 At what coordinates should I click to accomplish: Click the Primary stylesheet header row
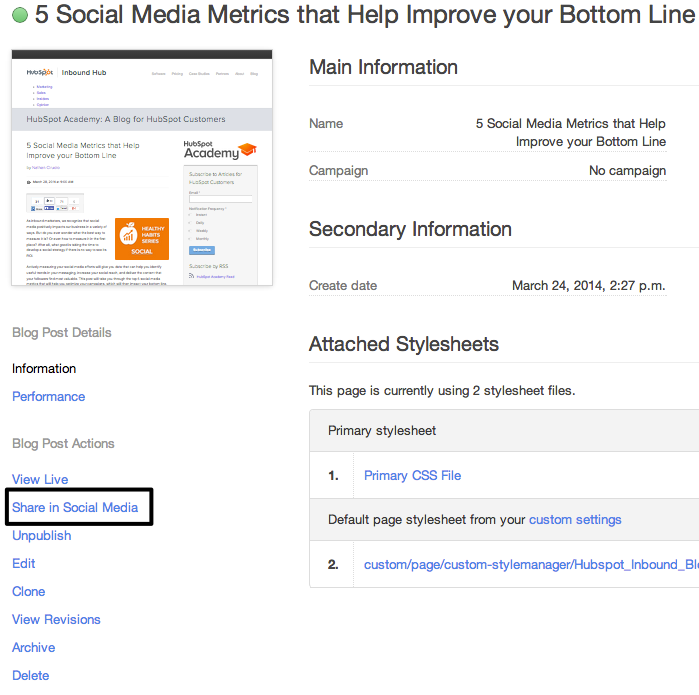(500, 430)
